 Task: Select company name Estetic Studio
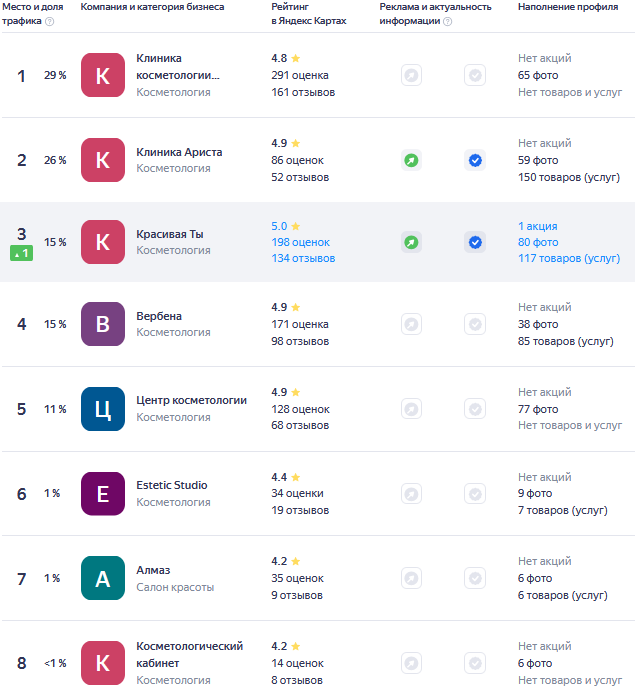[172, 485]
